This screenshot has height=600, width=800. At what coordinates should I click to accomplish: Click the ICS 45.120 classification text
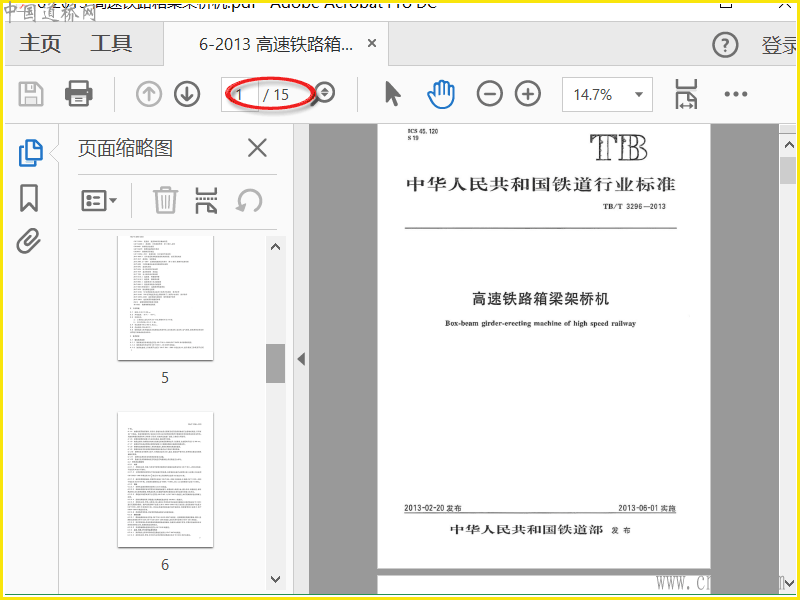tap(423, 132)
